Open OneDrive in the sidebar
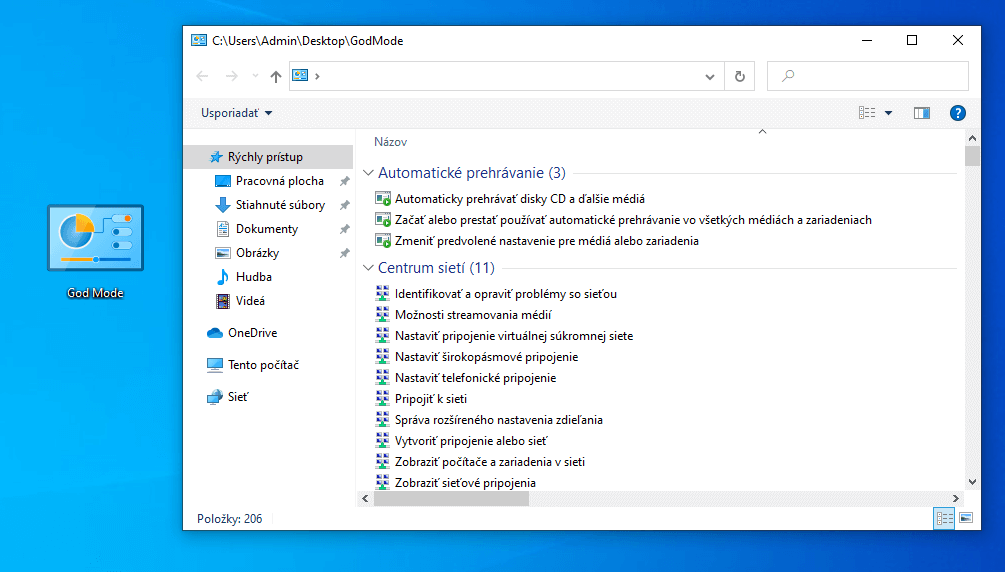Viewport: 1005px width, 572px height. click(252, 333)
